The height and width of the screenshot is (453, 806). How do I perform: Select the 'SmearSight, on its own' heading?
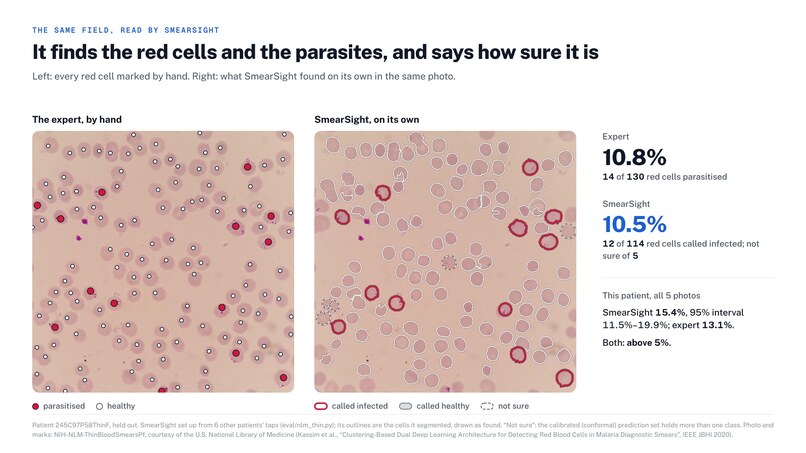367,119
